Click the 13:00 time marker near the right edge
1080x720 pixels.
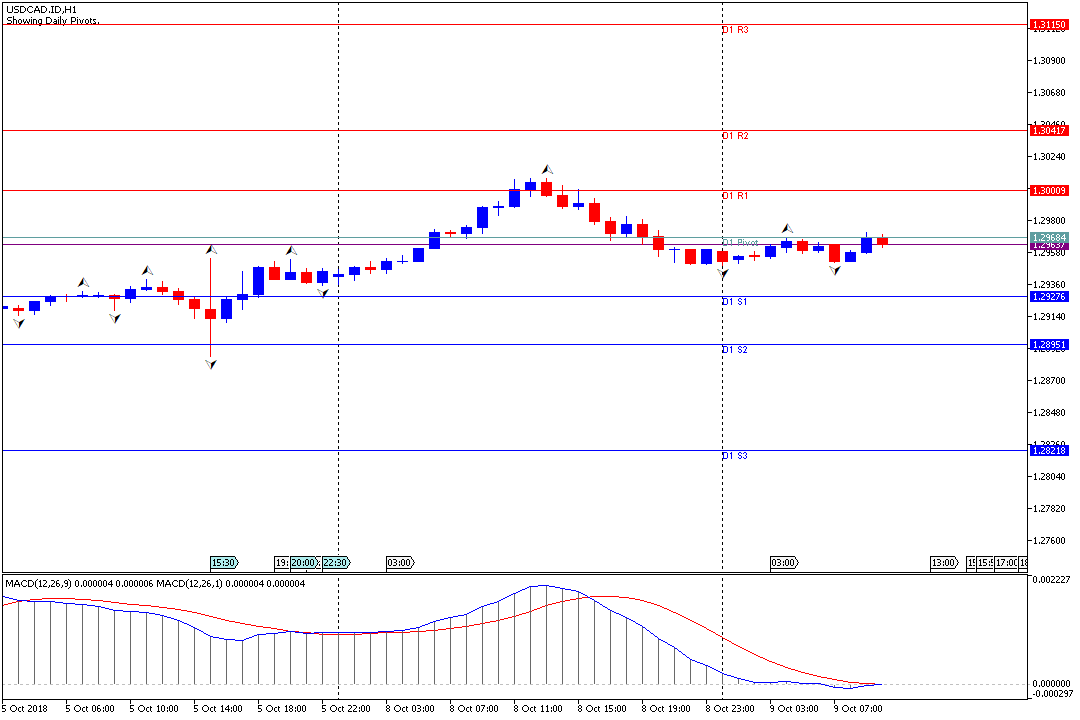point(944,563)
